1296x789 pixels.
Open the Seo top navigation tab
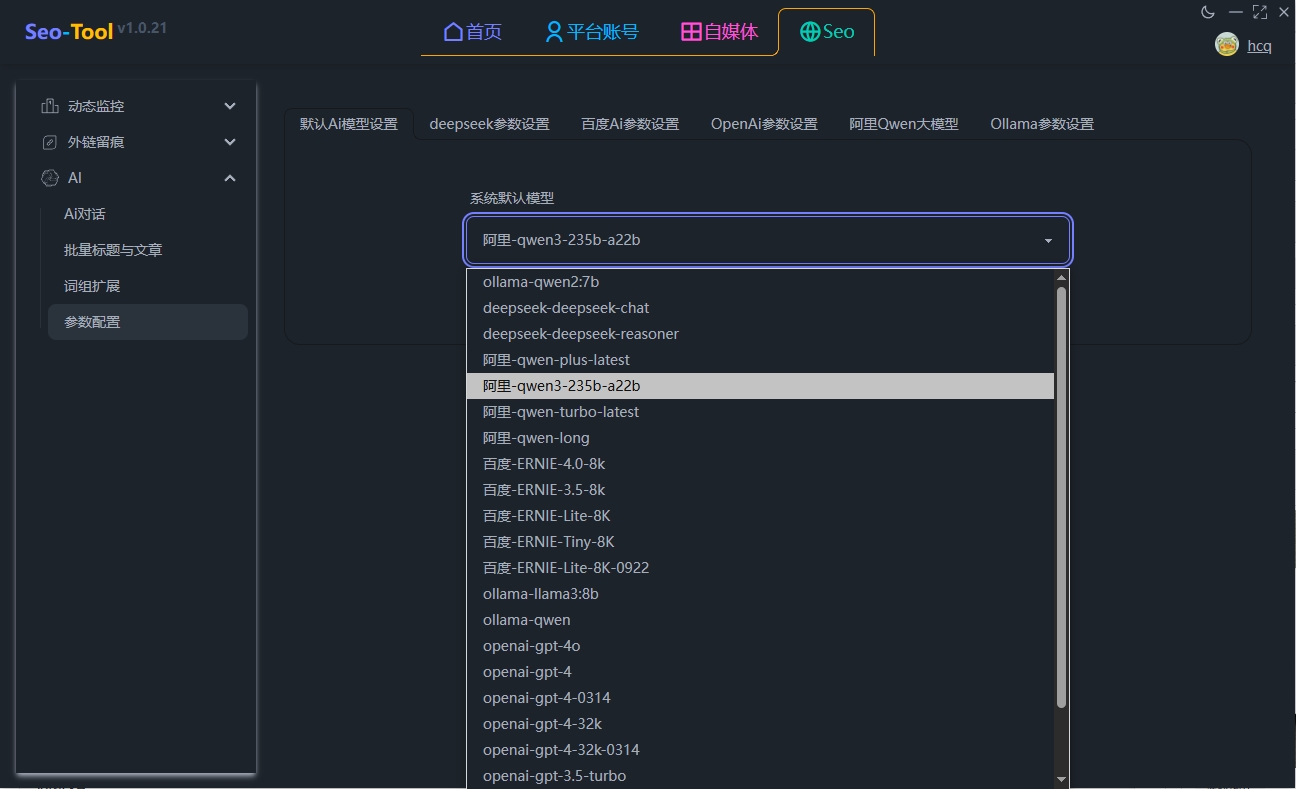tap(827, 32)
